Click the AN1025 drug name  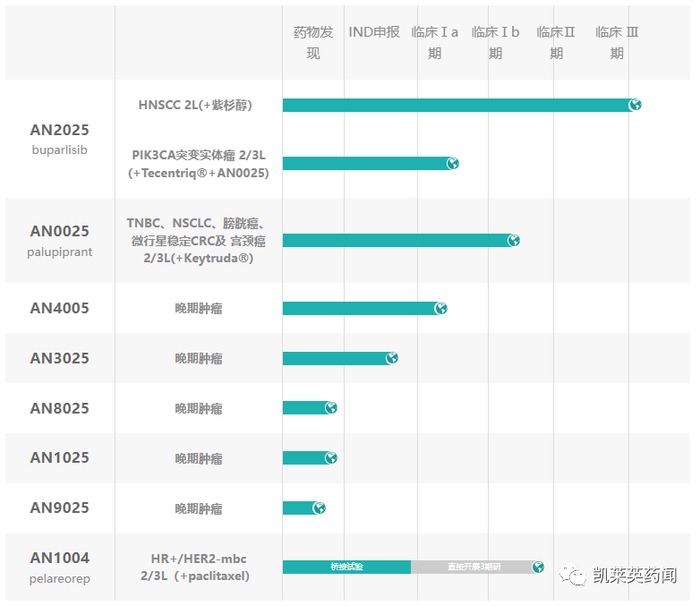click(x=59, y=458)
